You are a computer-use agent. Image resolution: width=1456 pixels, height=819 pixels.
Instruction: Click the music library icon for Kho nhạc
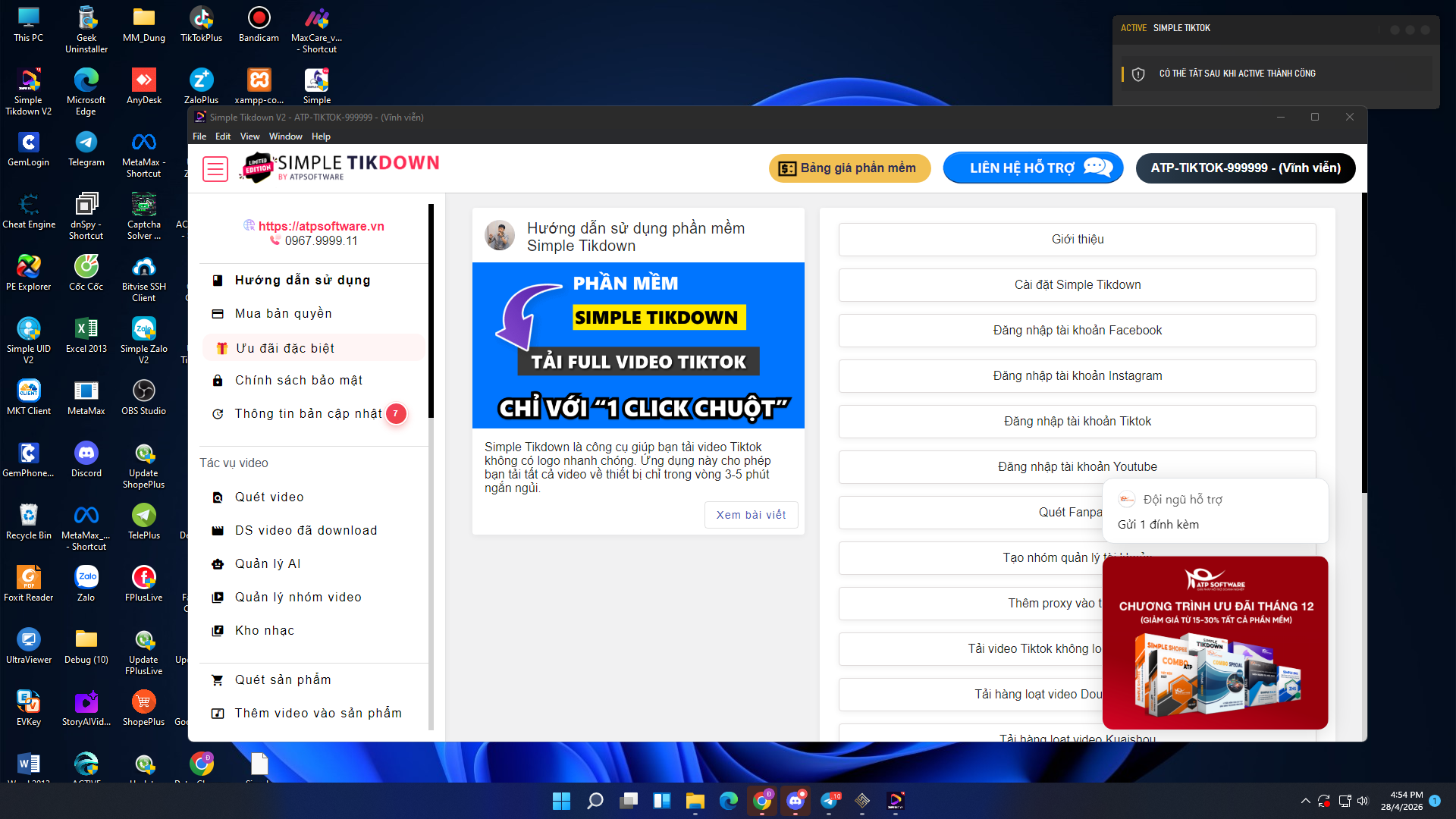point(218,631)
